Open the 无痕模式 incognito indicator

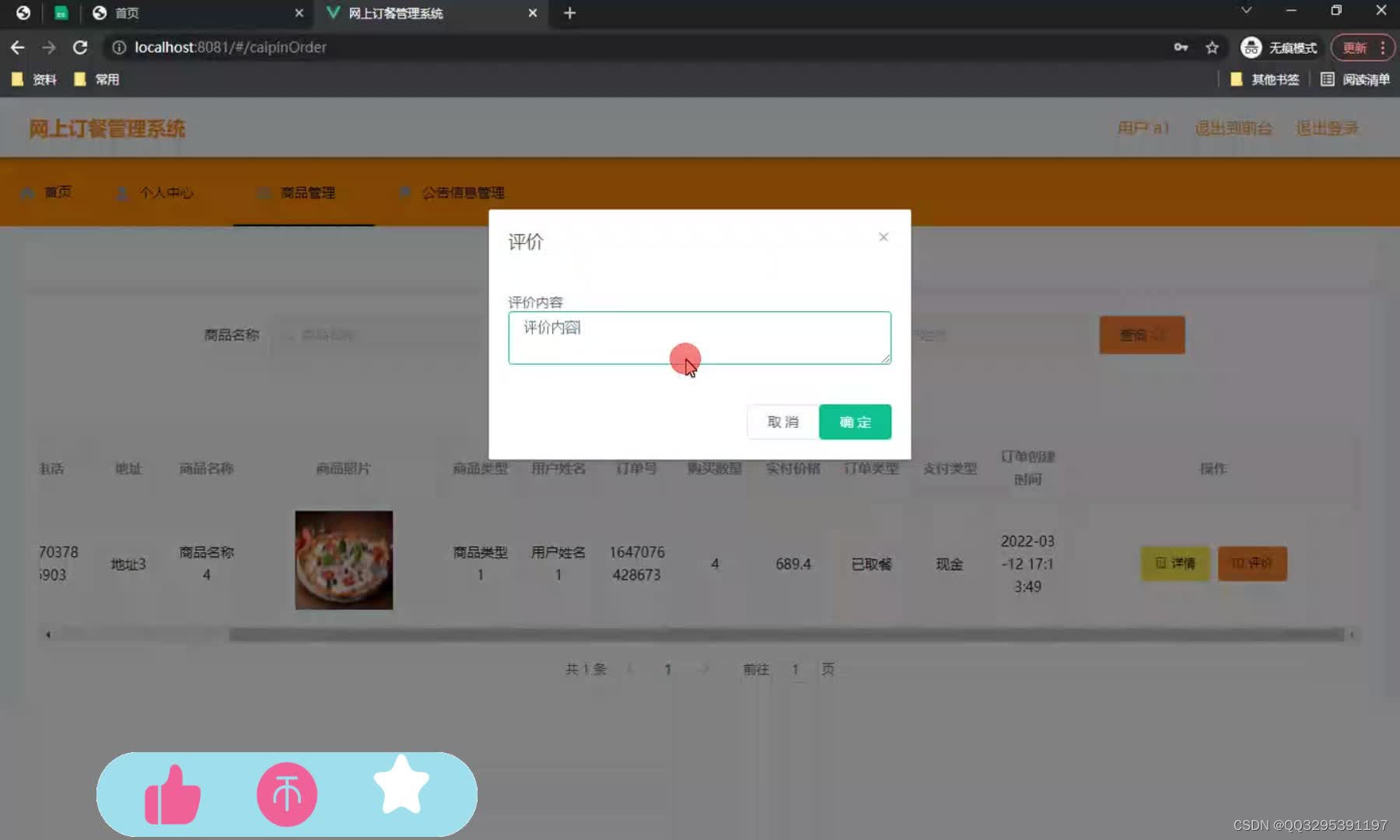pyautogui.click(x=1279, y=47)
